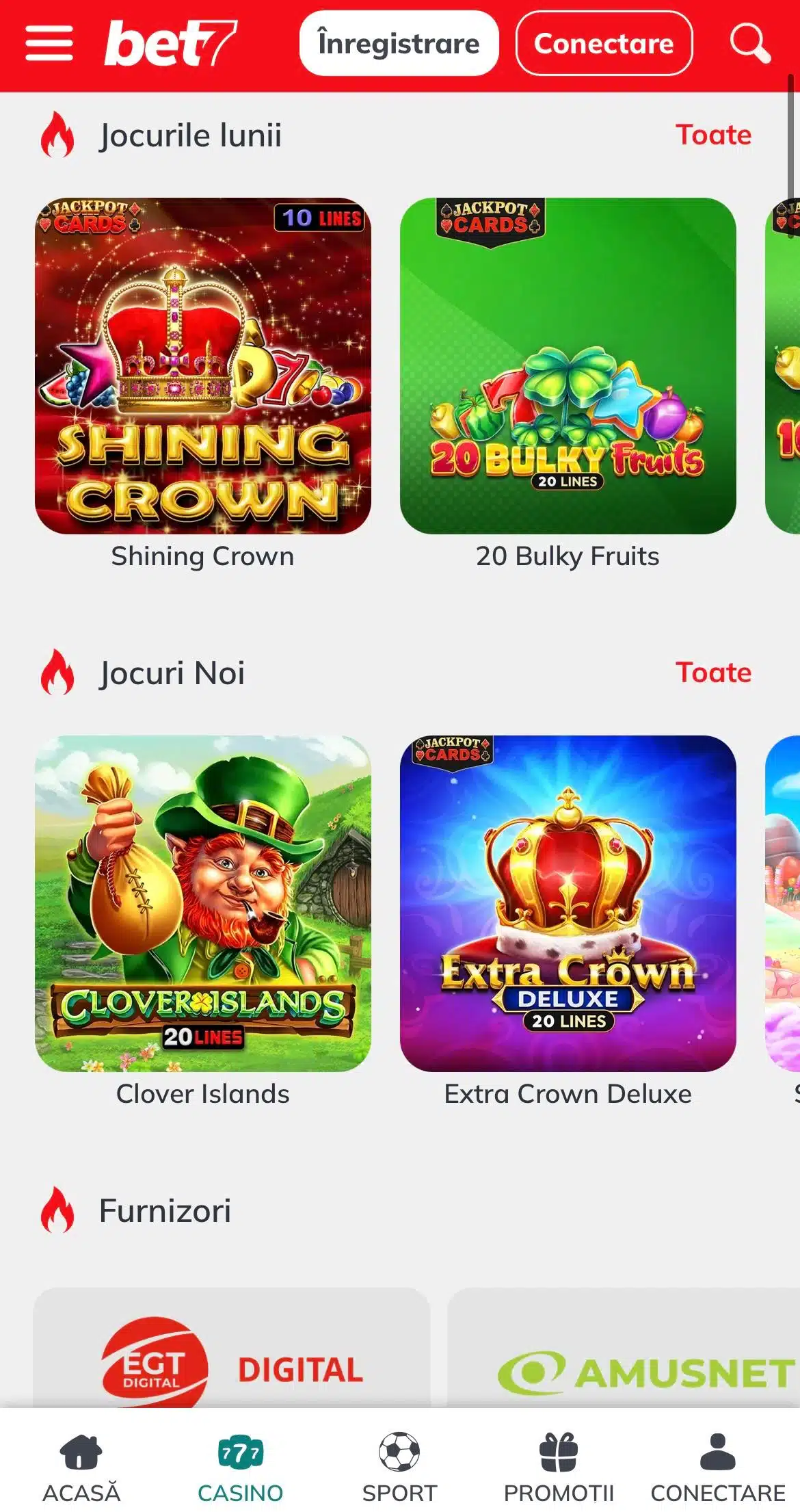Open the Casino 777 icon
The height and width of the screenshot is (1512, 800).
pos(241,1452)
